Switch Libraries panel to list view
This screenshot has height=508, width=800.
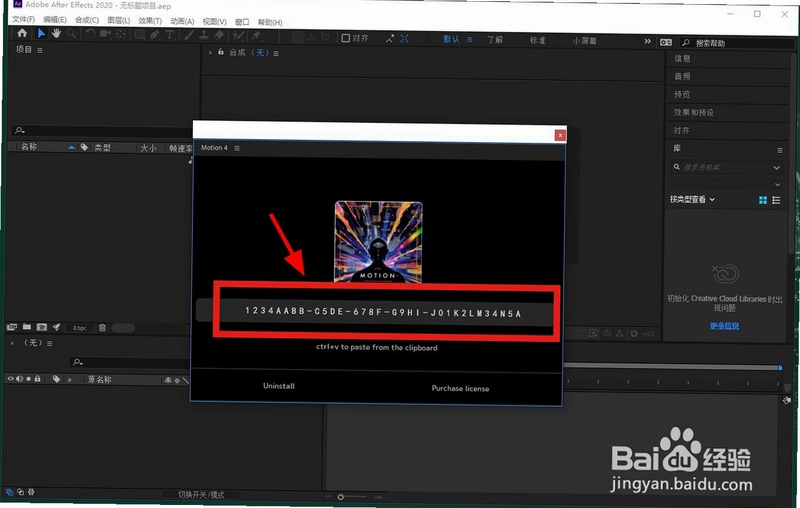[777, 200]
